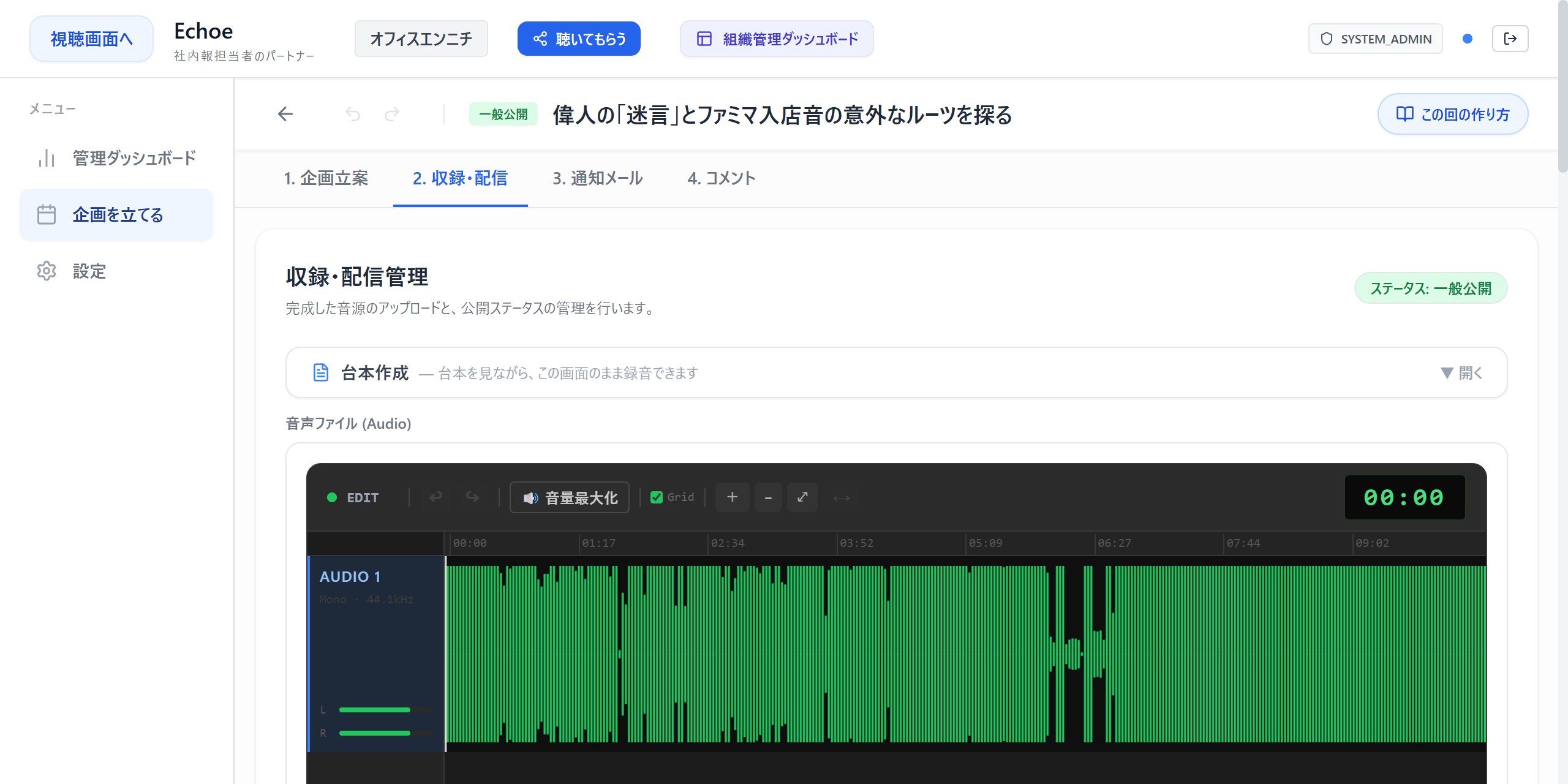
Task: Click the 視聴画面へ button
Action: pyautogui.click(x=91, y=39)
